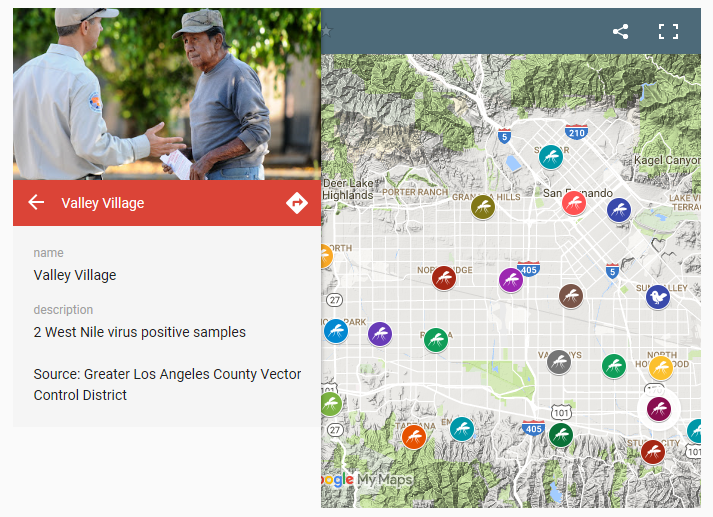713x517 pixels.
Task: Click the 'PORTER RANCH' map label
Action: (415, 192)
